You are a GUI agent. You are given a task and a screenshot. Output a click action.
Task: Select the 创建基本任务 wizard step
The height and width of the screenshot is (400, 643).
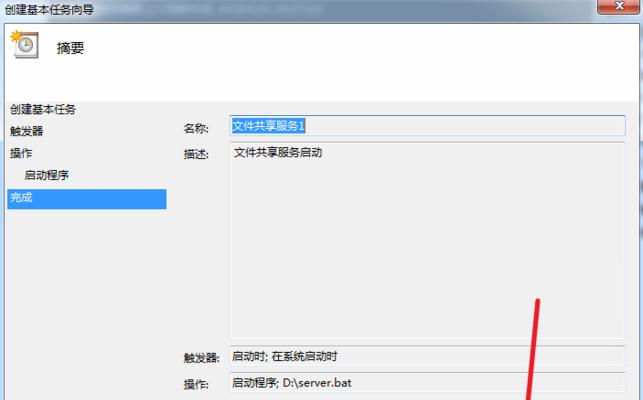(43, 110)
